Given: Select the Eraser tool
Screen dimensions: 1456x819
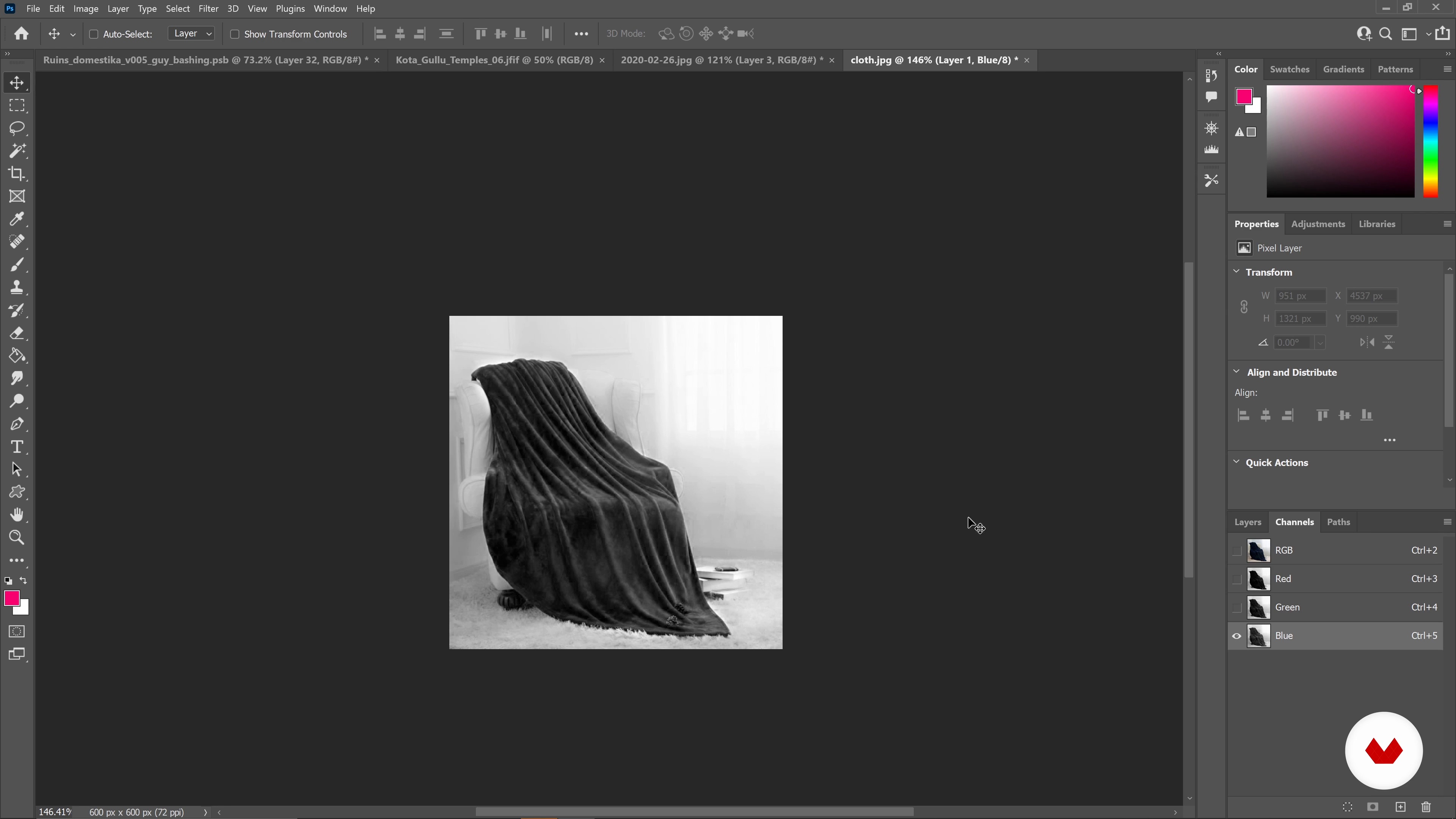Looking at the screenshot, I should click(17, 333).
